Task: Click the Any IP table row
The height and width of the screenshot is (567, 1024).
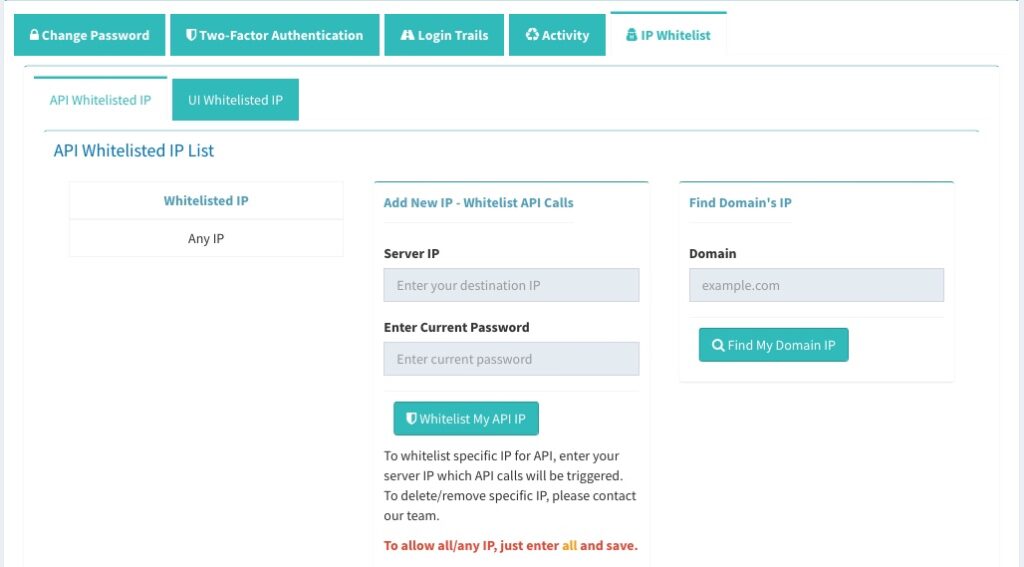Action: tap(206, 239)
